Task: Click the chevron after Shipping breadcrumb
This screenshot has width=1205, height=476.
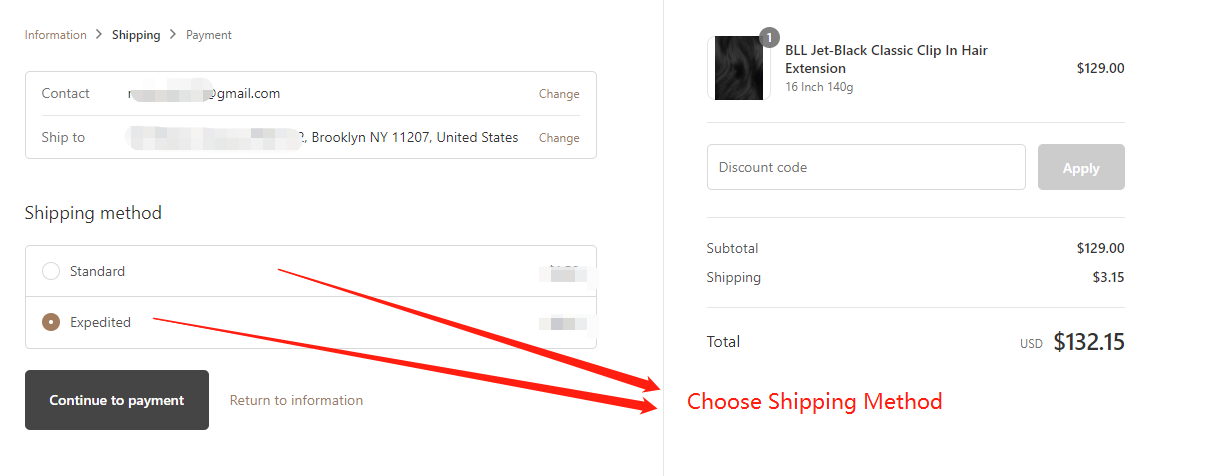Action: [173, 35]
